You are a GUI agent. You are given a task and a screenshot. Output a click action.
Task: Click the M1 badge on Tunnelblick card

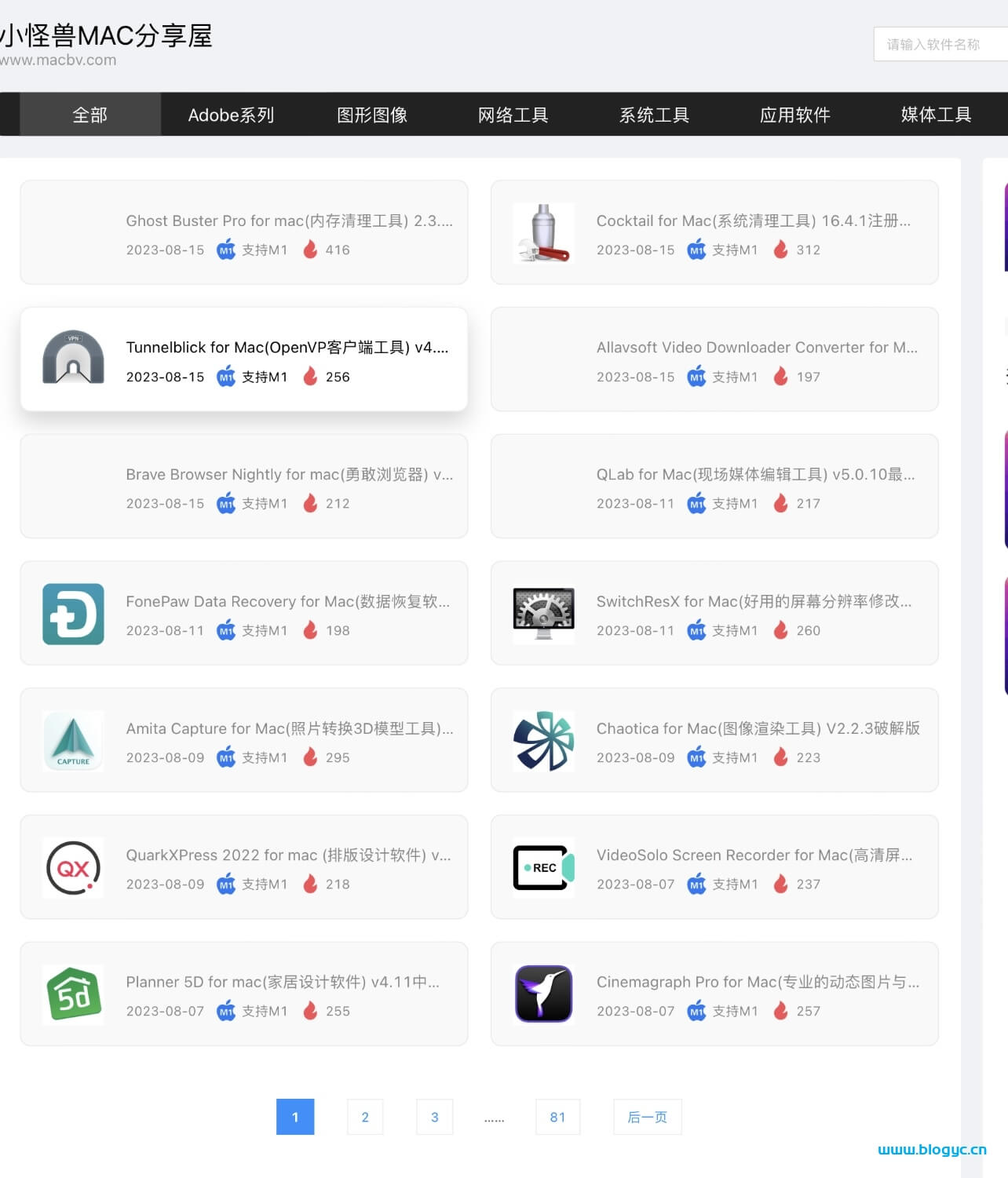(x=226, y=377)
